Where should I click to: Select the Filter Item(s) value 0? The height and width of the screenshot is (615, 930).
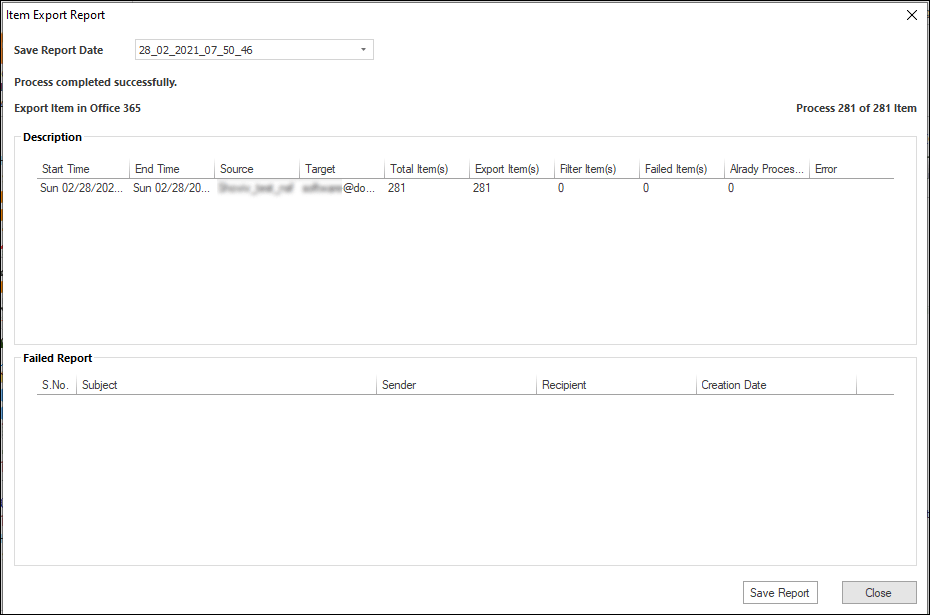click(x=561, y=188)
